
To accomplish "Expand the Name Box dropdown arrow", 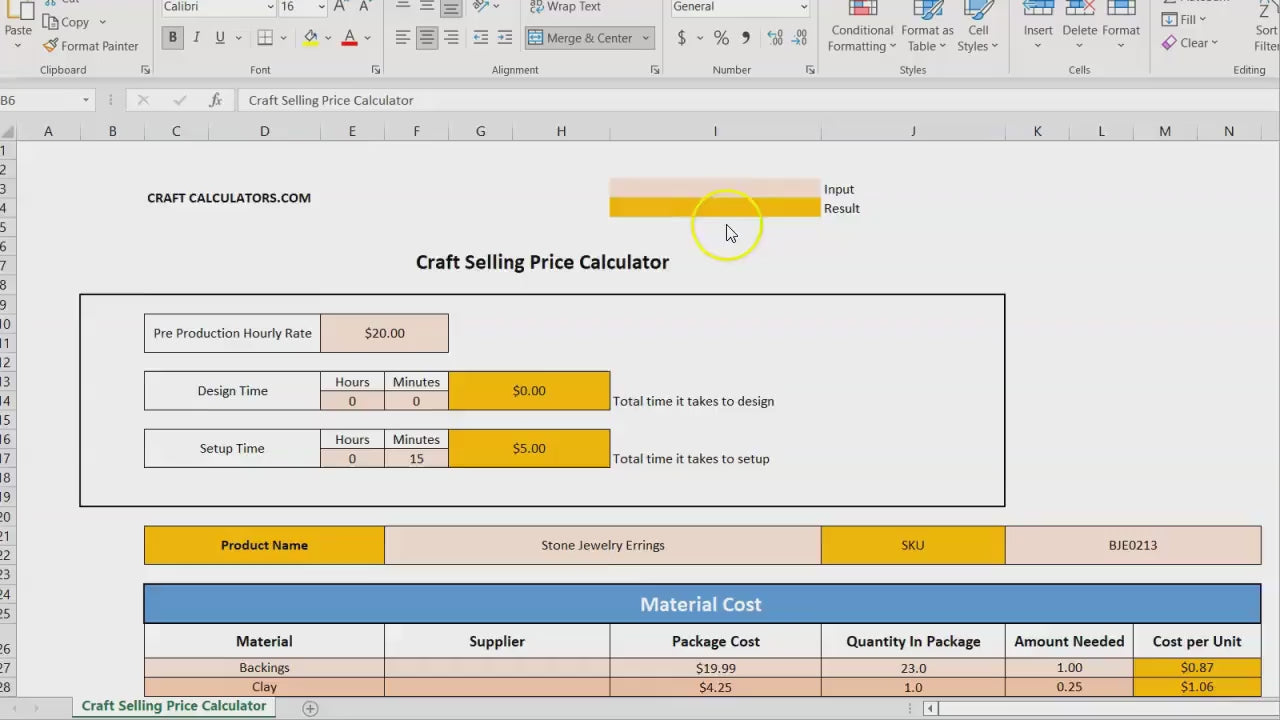I will (x=86, y=100).
